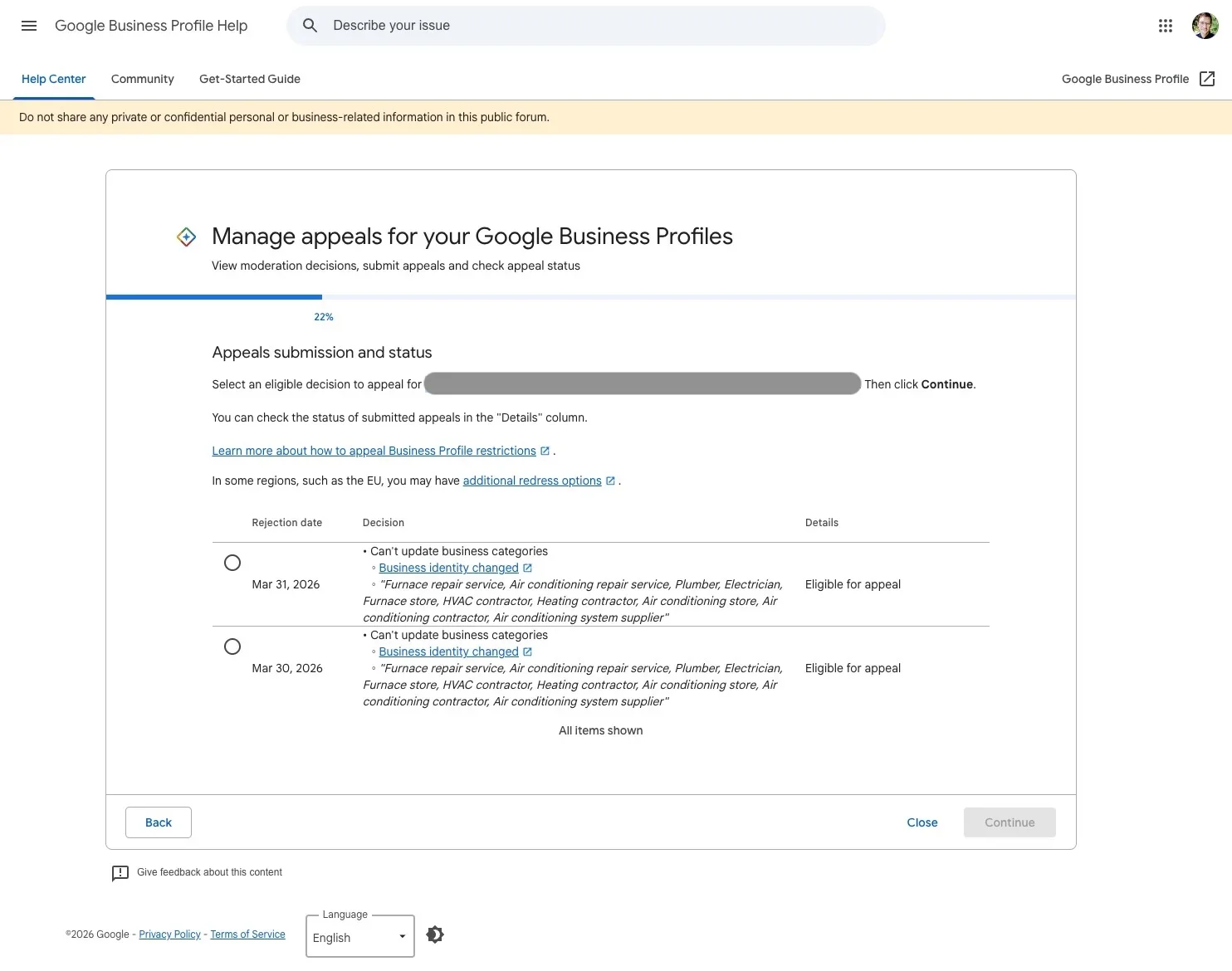The width and height of the screenshot is (1232, 971).
Task: Click the appeal progress bar
Action: point(590,296)
